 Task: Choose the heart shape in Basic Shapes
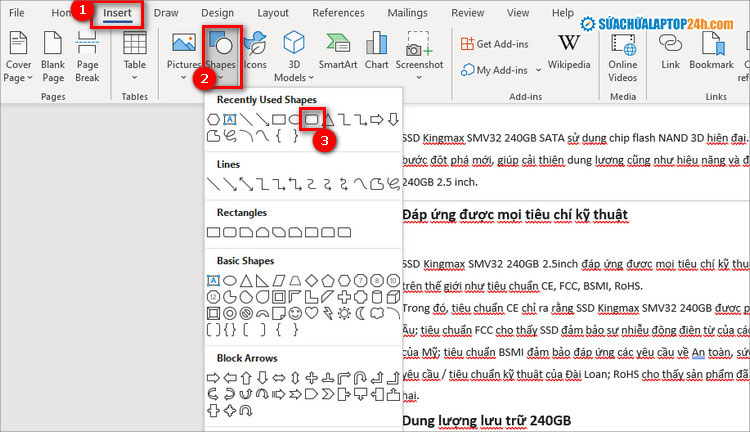[x=312, y=314]
